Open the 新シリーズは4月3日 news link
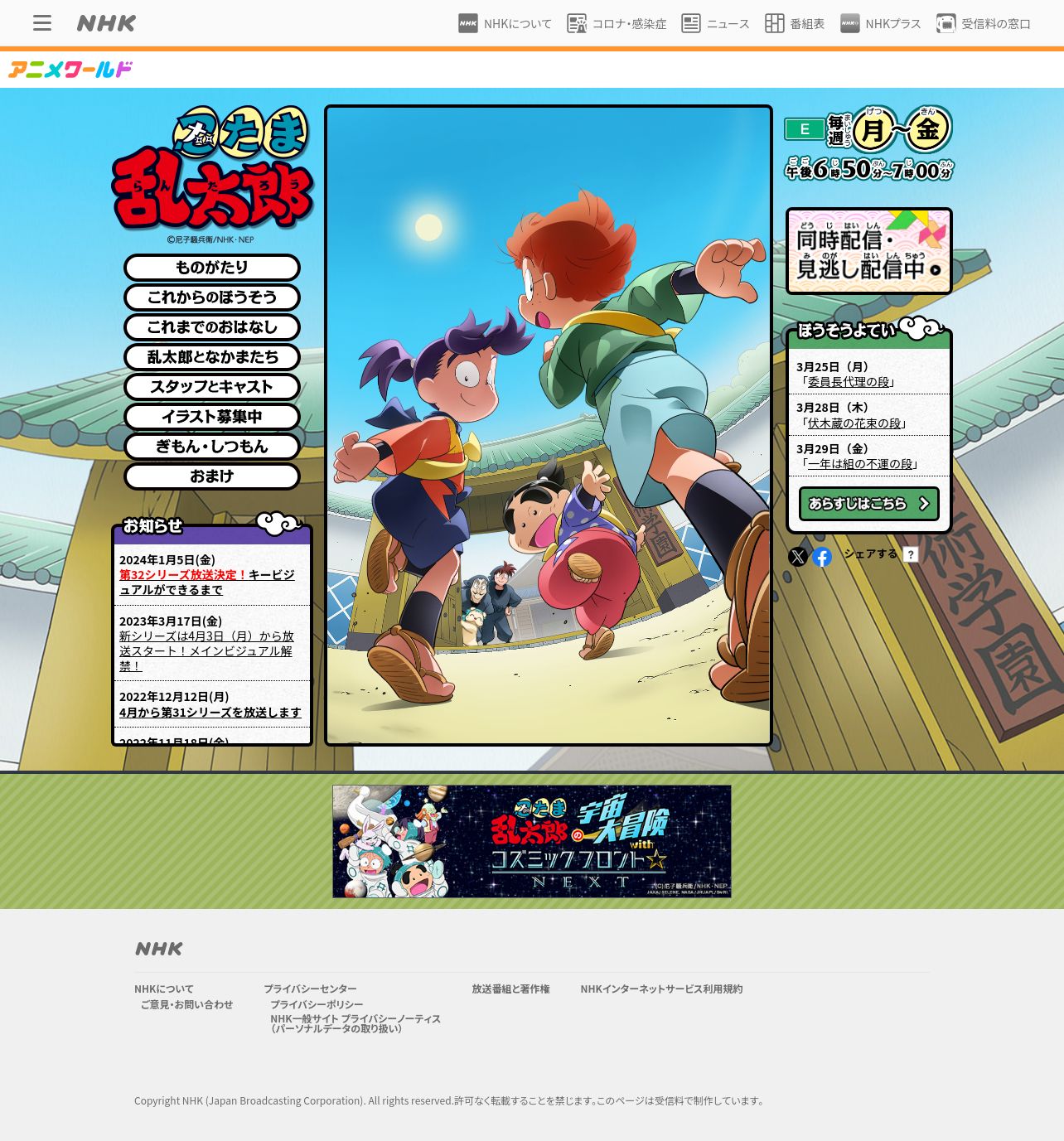The image size is (1064, 1141). pos(206,651)
